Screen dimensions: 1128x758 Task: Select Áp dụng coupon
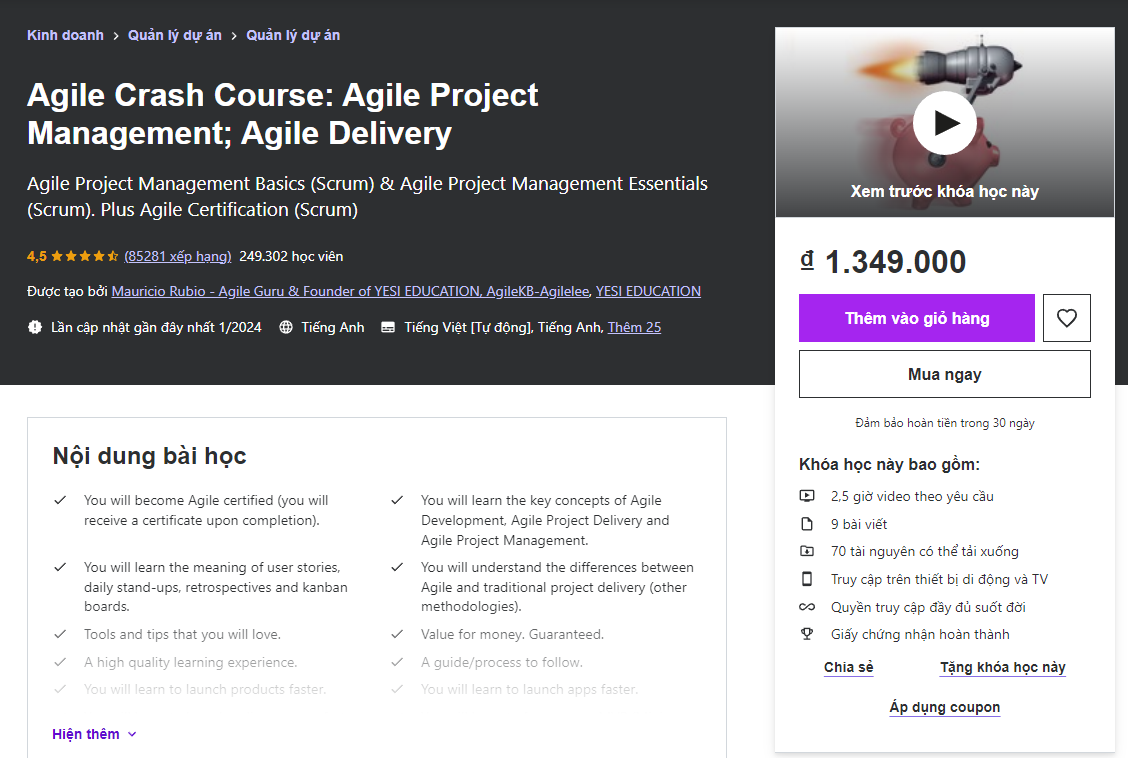point(944,707)
